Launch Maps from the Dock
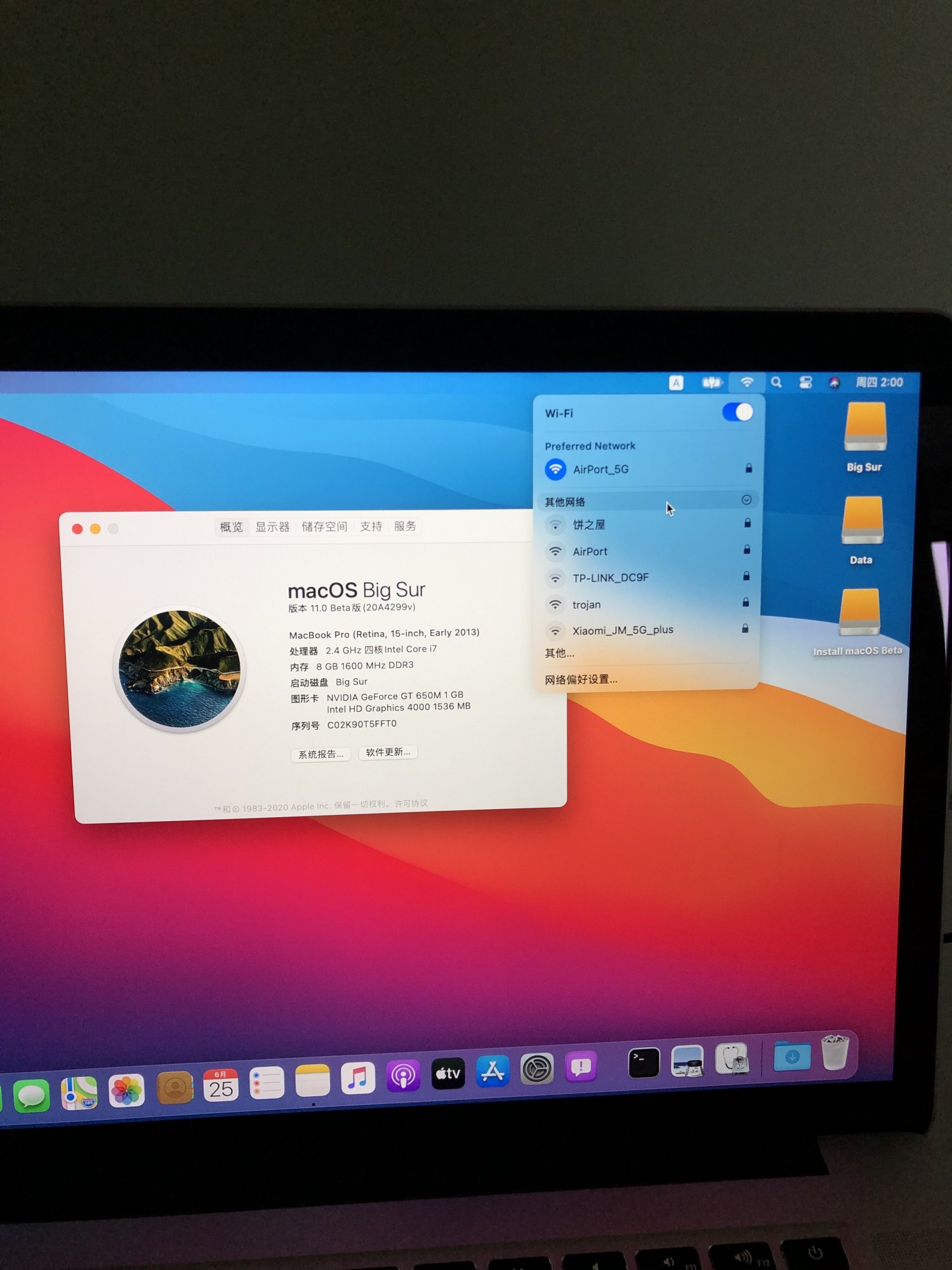952x1270 pixels. point(79,1093)
